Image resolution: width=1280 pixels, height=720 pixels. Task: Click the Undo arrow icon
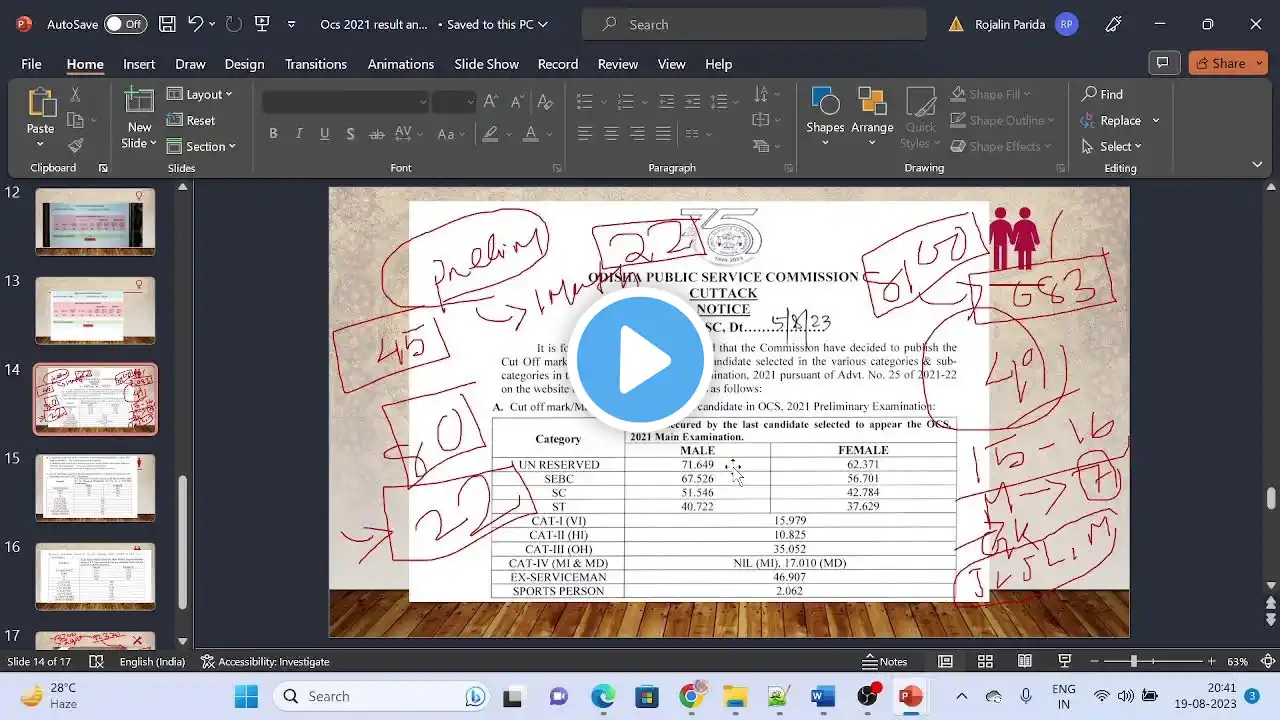tap(195, 24)
